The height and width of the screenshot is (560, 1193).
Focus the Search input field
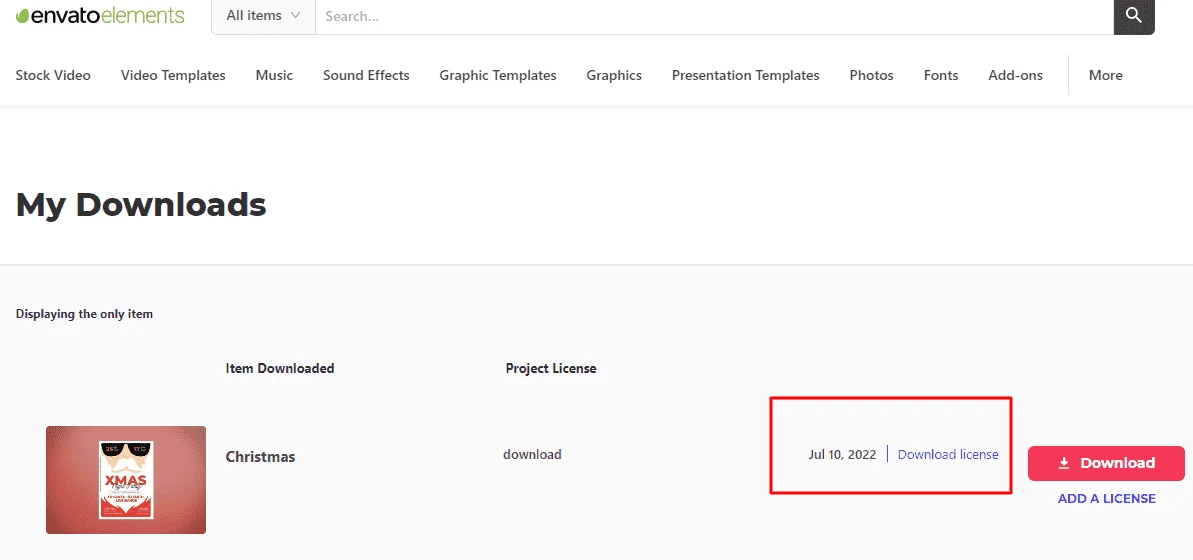714,16
